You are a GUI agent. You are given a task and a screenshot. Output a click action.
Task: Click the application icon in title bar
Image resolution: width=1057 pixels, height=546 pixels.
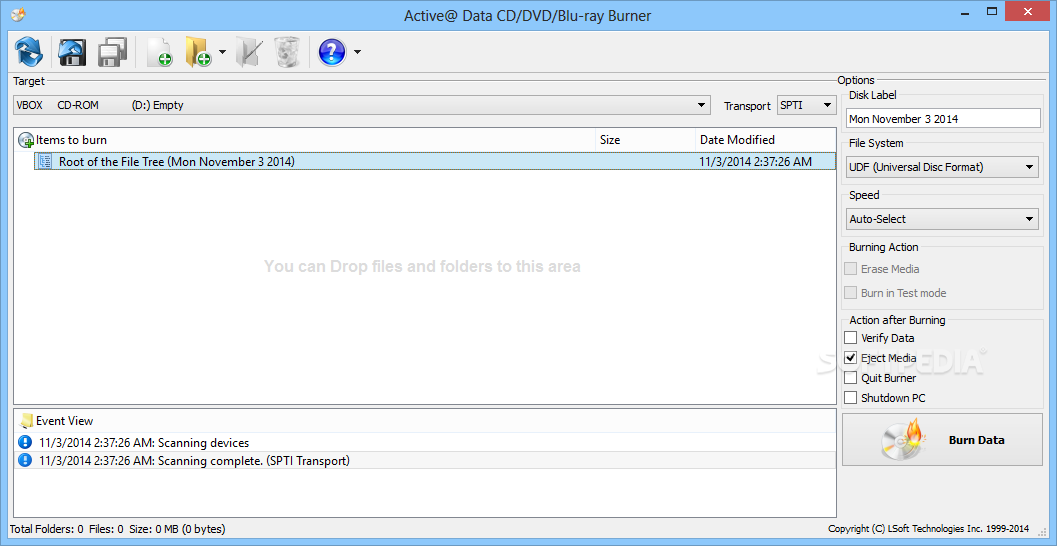pyautogui.click(x=18, y=13)
